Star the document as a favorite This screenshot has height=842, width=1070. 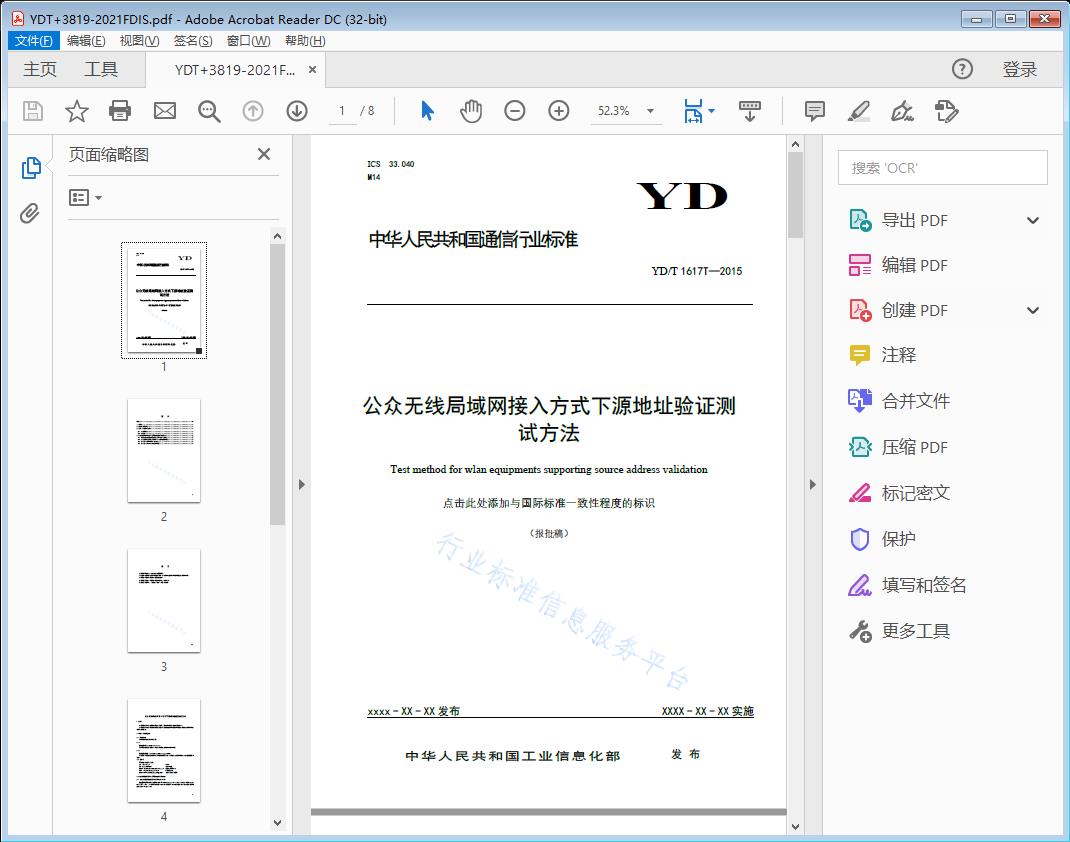[76, 111]
